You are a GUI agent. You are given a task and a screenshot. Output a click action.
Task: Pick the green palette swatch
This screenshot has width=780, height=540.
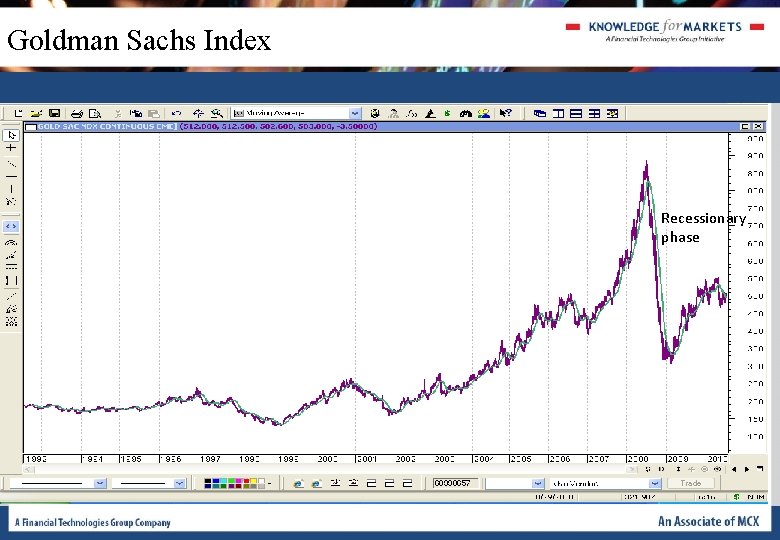pyautogui.click(x=231, y=483)
